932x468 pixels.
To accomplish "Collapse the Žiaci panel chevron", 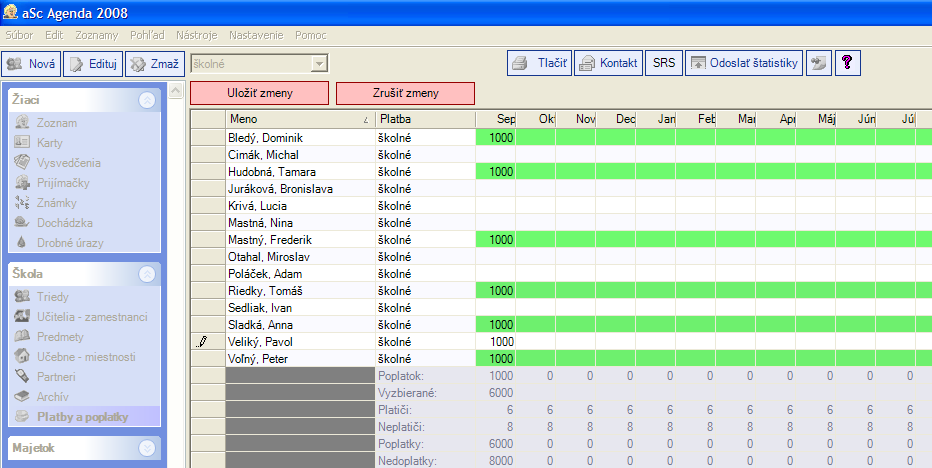I will 147,100.
